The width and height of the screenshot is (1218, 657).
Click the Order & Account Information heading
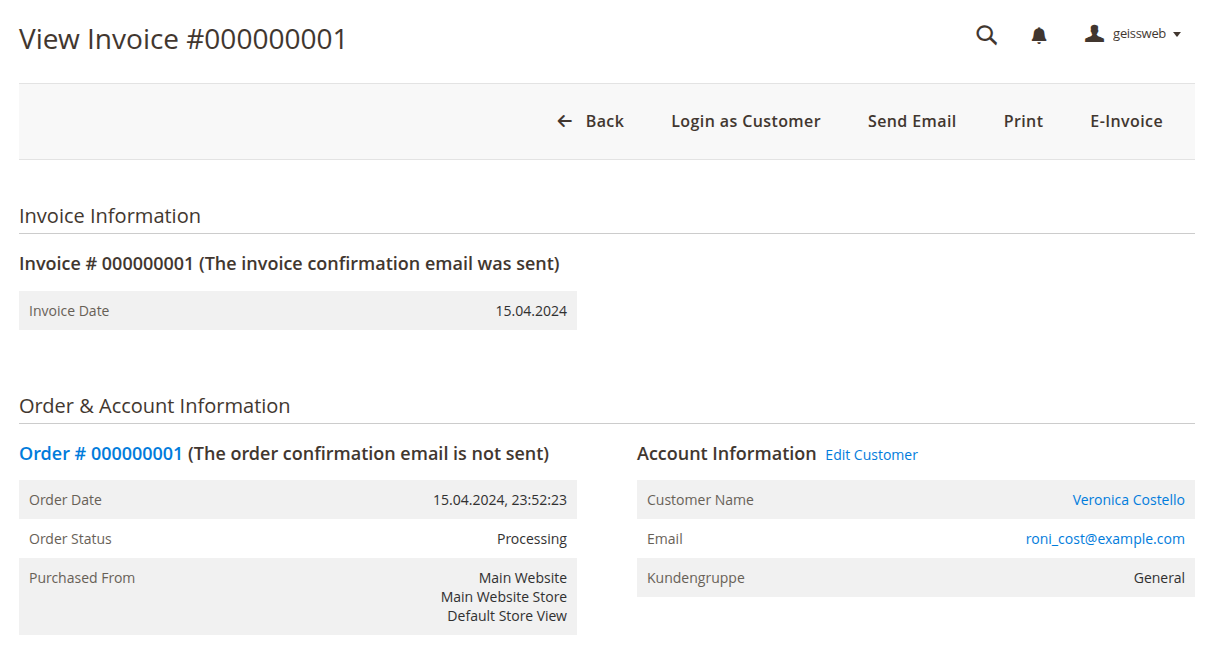coord(155,406)
